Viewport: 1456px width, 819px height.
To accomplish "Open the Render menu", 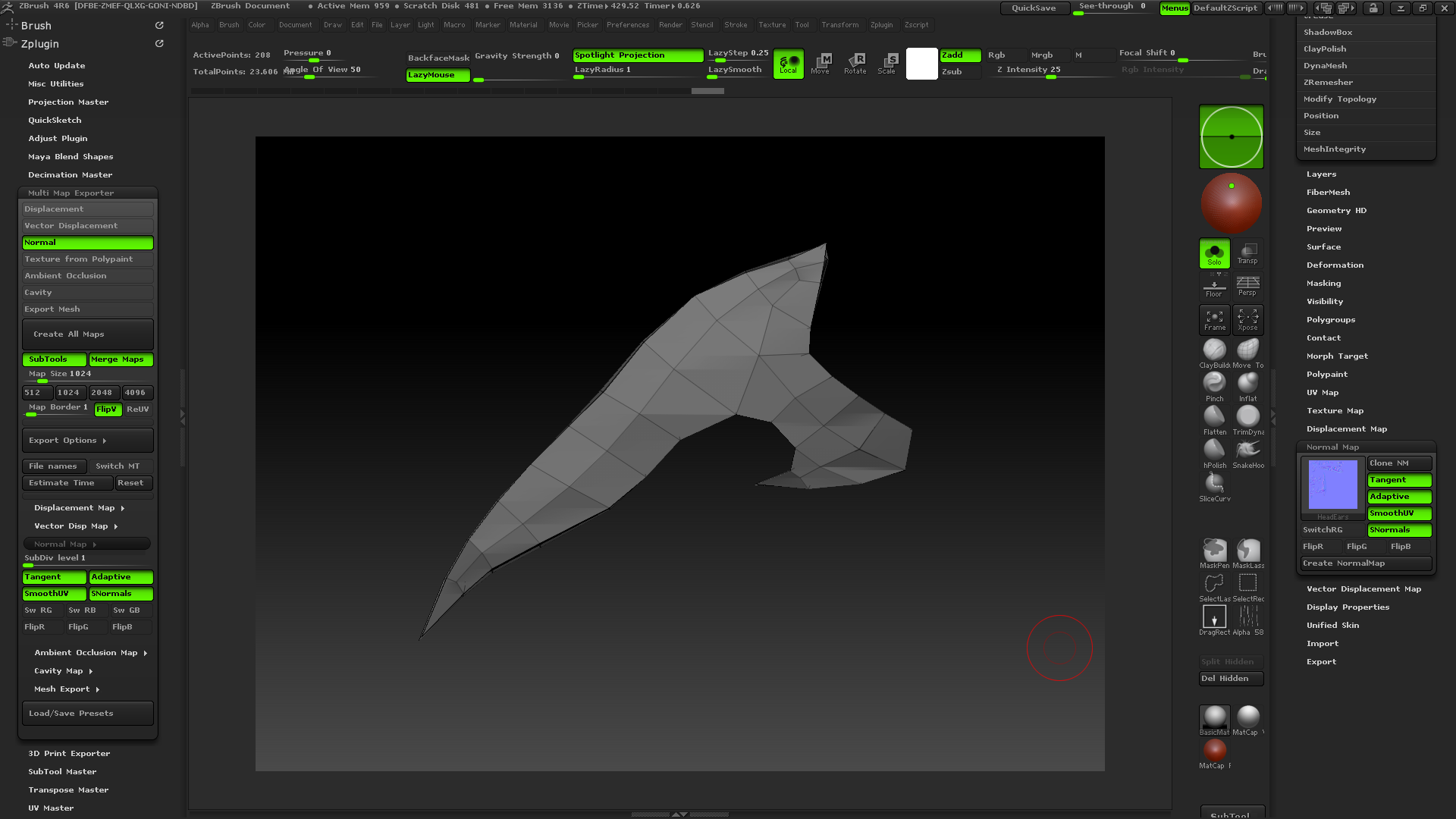I will [670, 25].
